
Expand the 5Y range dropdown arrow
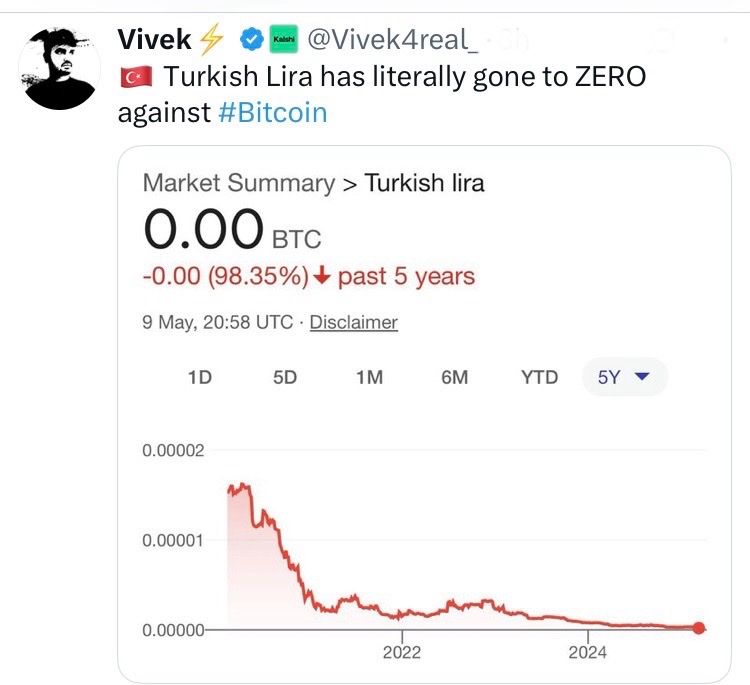641,377
